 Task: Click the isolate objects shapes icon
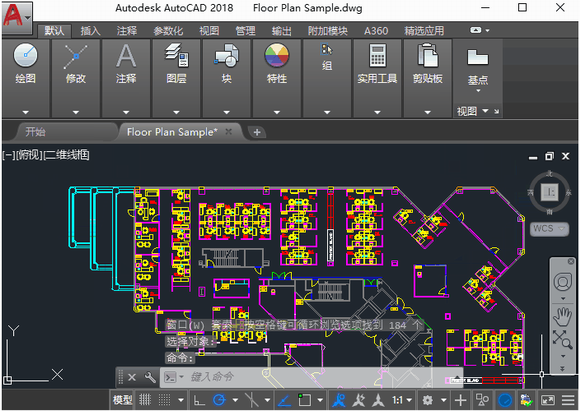[482, 400]
